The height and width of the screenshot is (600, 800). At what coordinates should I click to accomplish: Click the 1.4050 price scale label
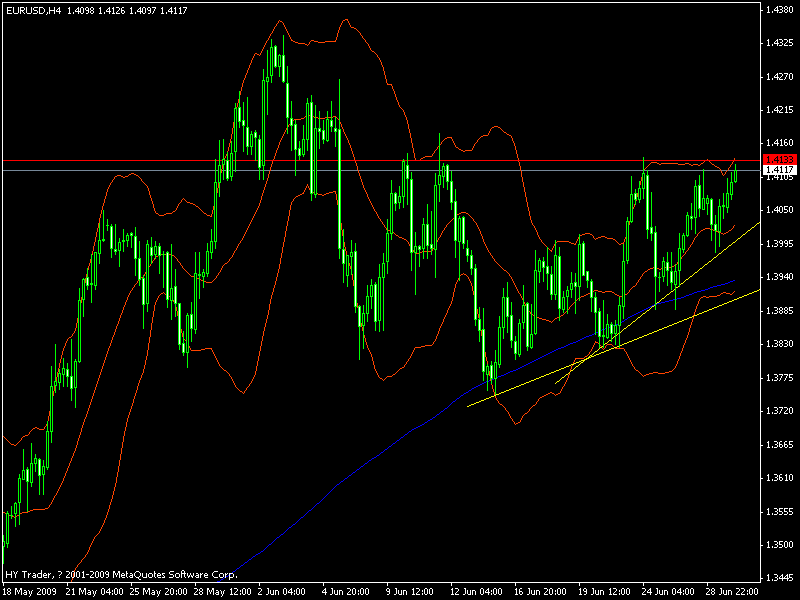click(780, 210)
